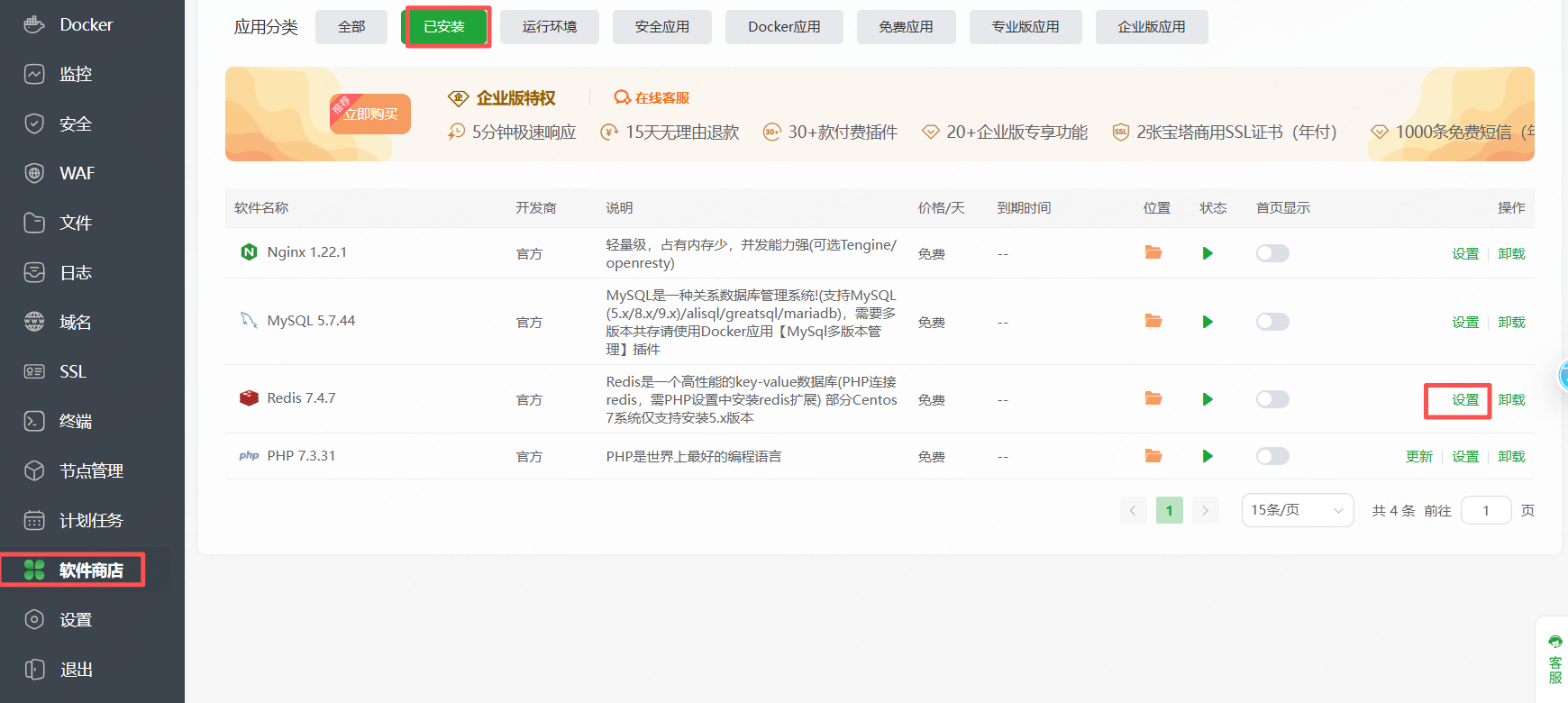Open the Docker sidebar icon
The height and width of the screenshot is (703, 1568).
click(34, 24)
